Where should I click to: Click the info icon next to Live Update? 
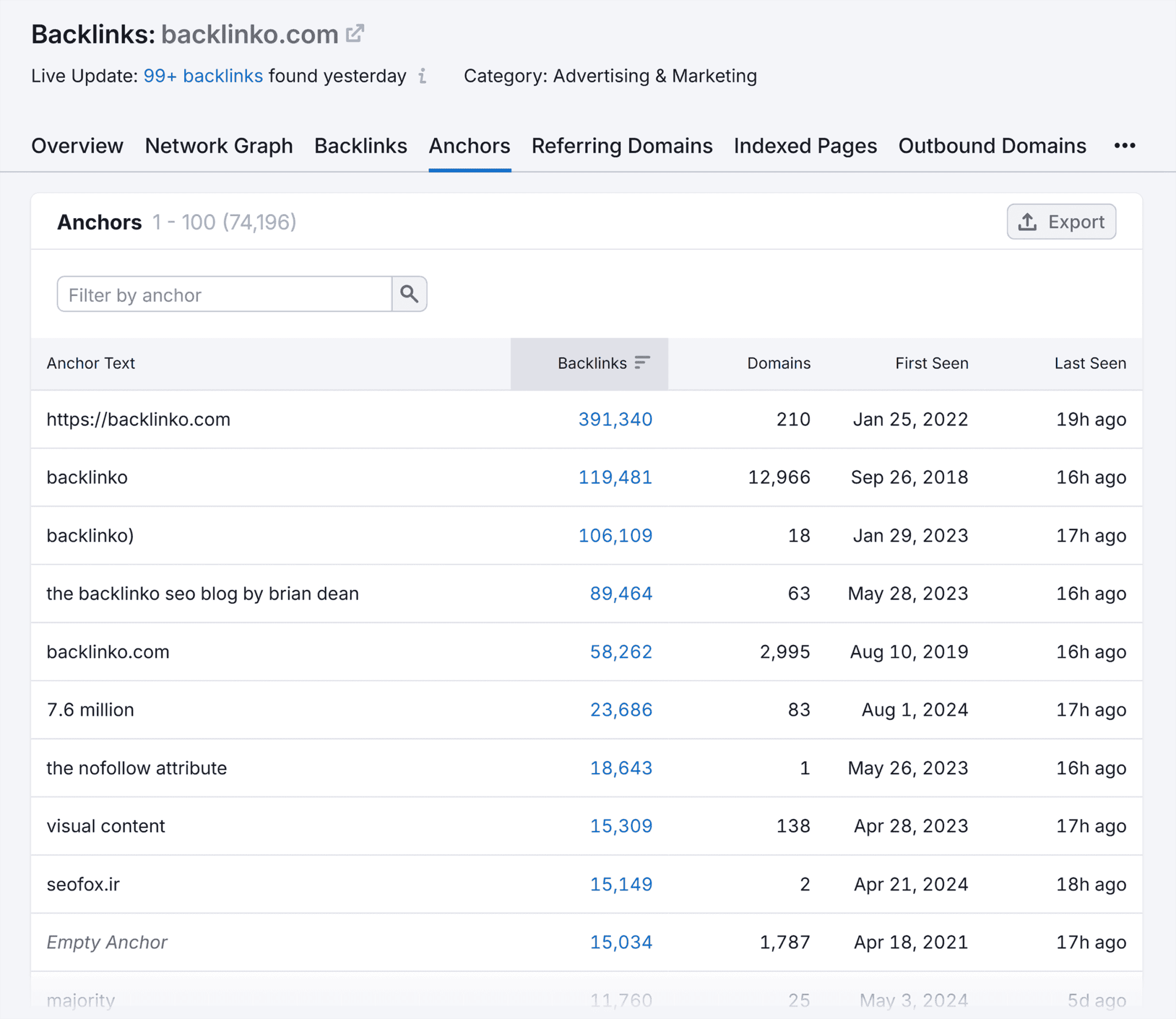click(x=423, y=76)
